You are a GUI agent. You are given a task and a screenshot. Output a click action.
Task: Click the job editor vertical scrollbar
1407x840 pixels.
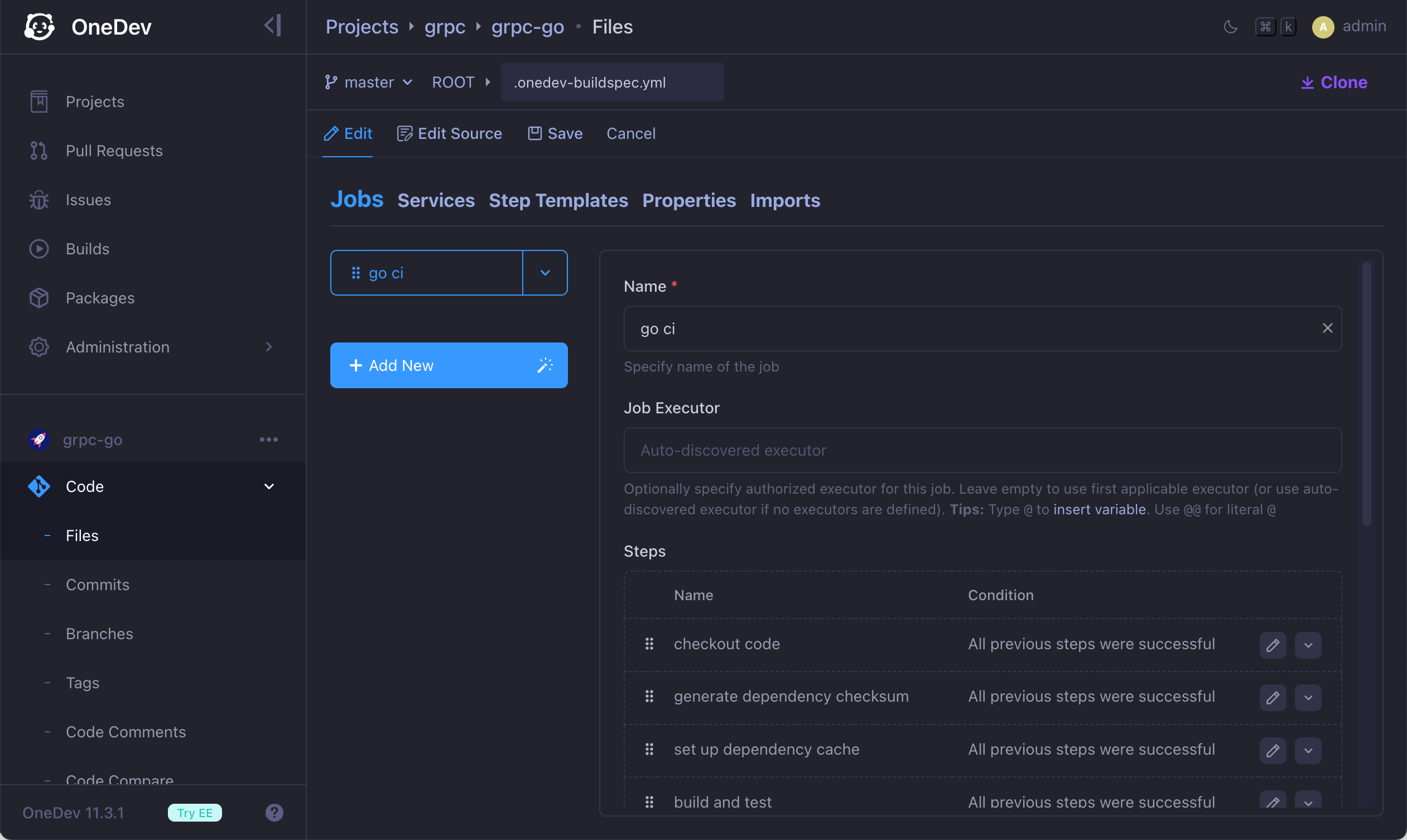[1366, 393]
